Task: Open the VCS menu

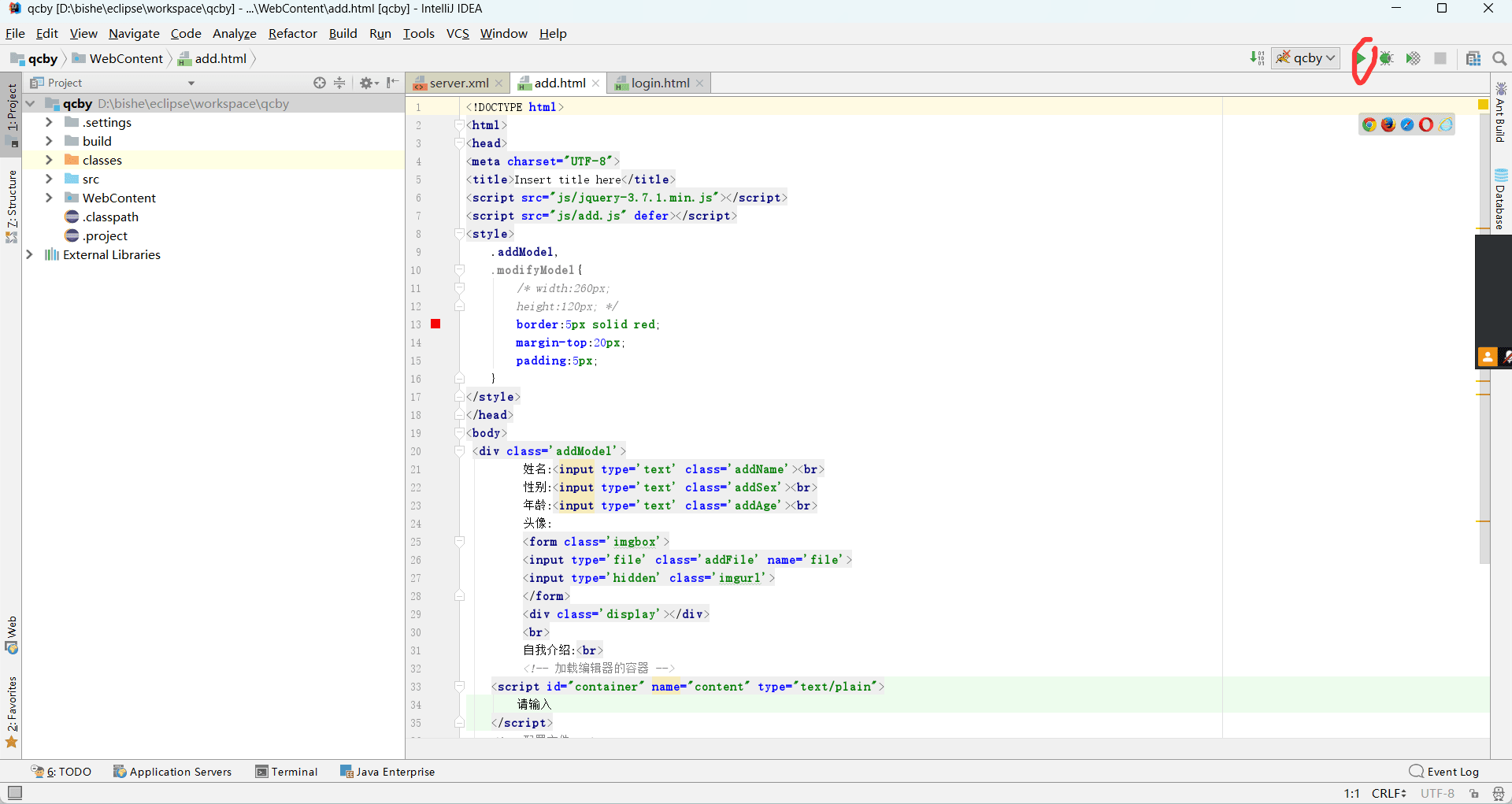Action: (458, 33)
